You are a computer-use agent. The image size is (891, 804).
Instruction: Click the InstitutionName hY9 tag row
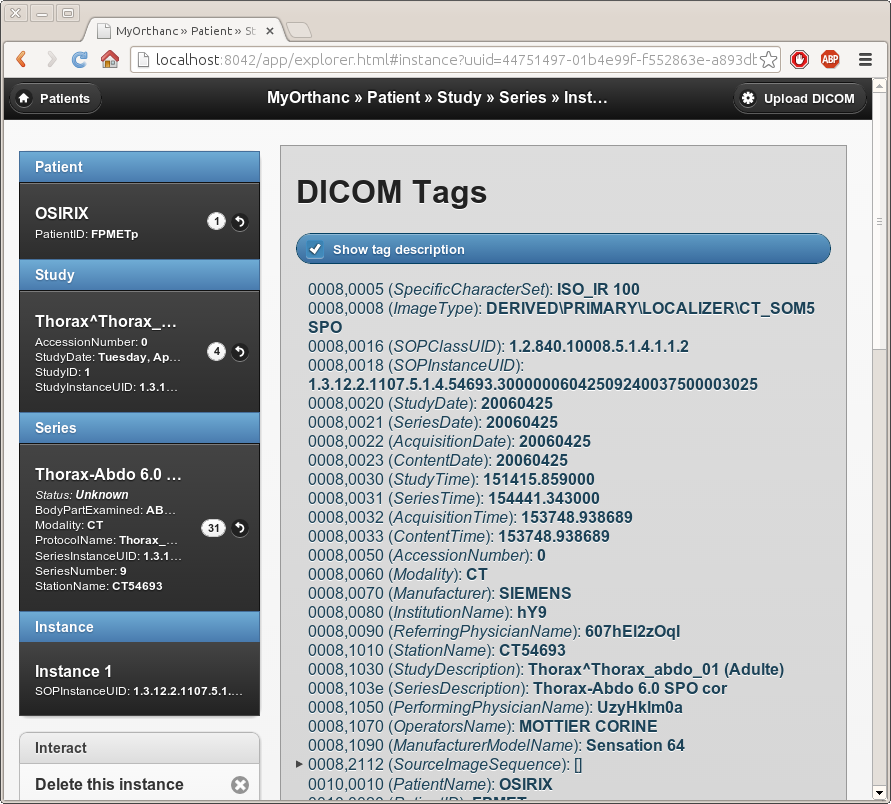coord(427,613)
